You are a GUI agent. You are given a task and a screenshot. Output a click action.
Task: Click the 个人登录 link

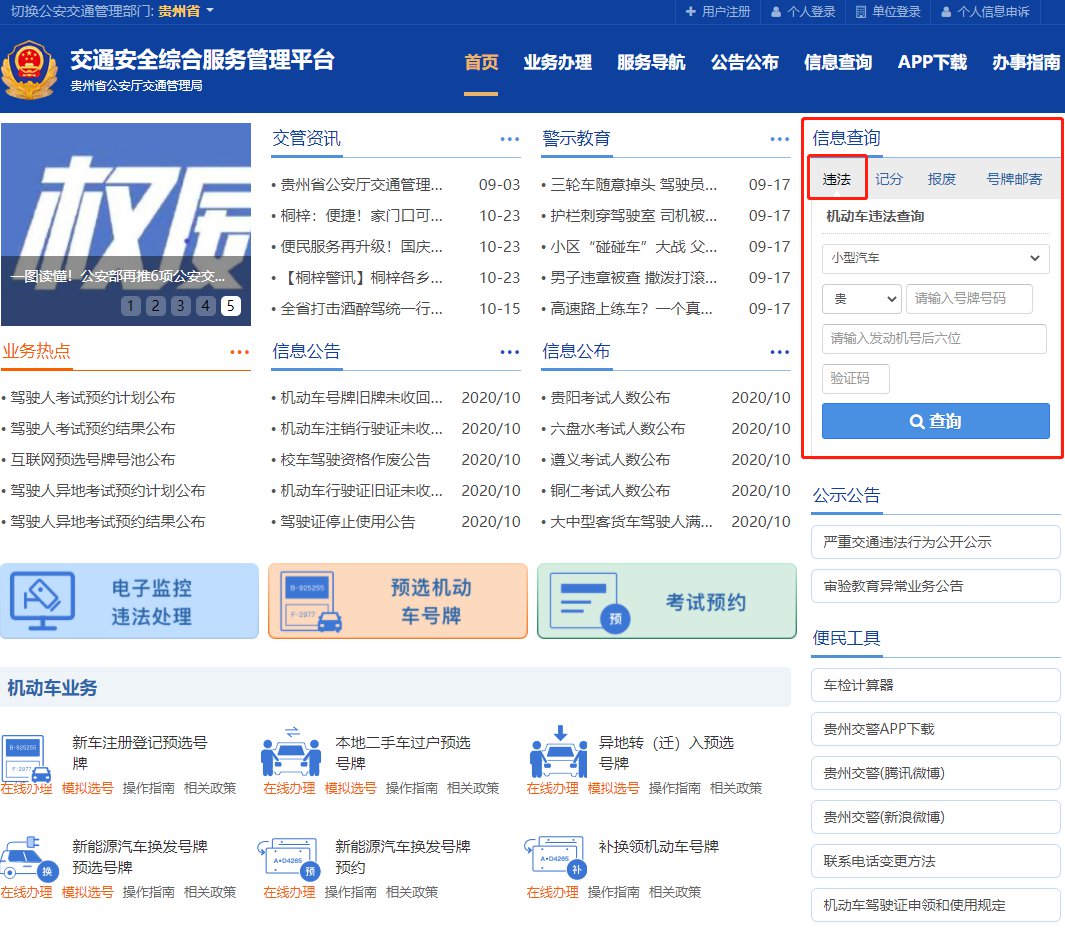(x=802, y=12)
